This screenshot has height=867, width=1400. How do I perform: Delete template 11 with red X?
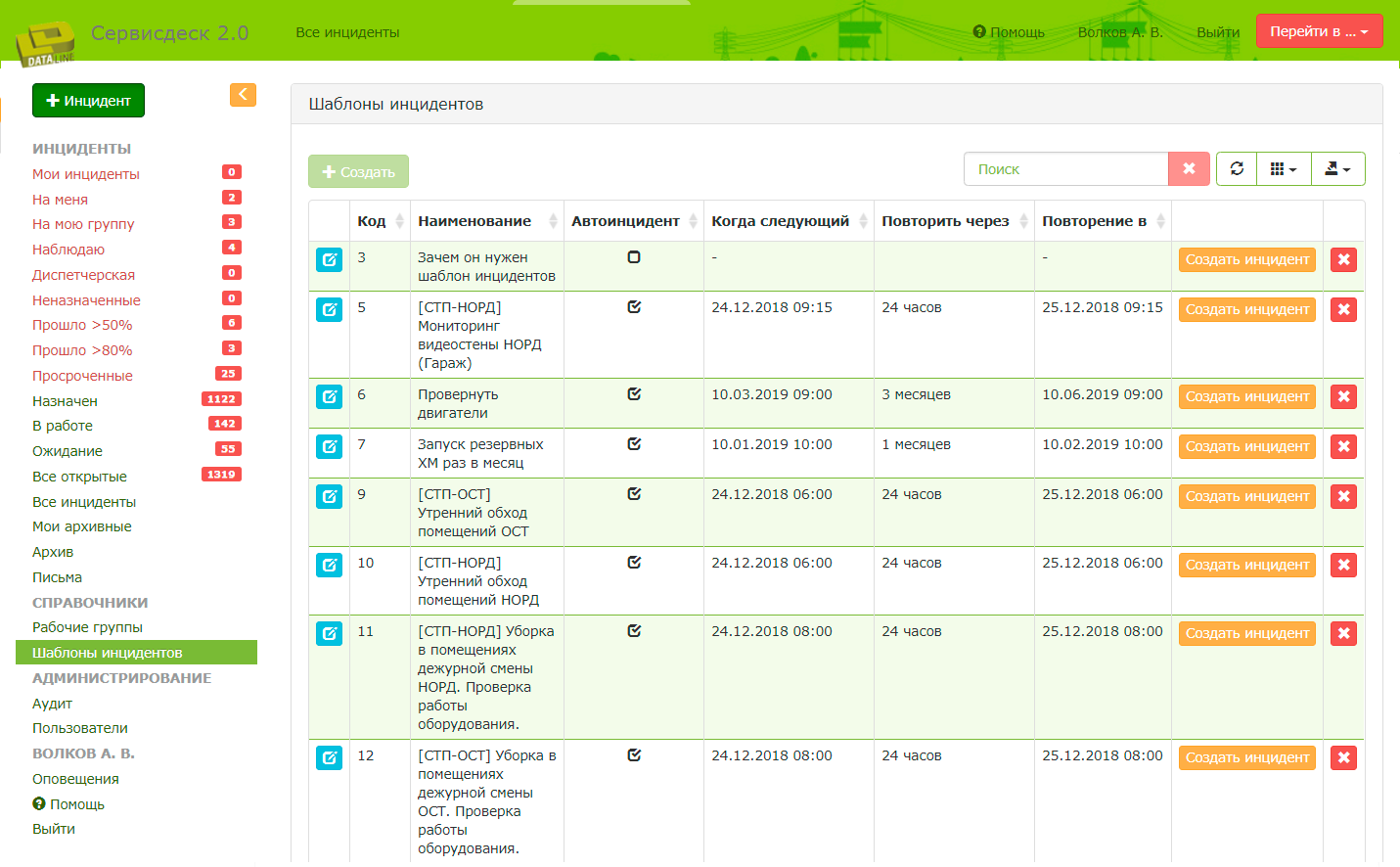pos(1343,633)
